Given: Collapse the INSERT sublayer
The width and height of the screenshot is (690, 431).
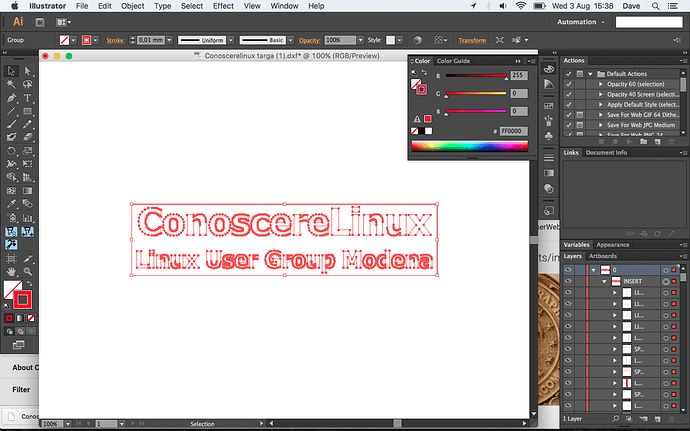Looking at the screenshot, I should 604,281.
